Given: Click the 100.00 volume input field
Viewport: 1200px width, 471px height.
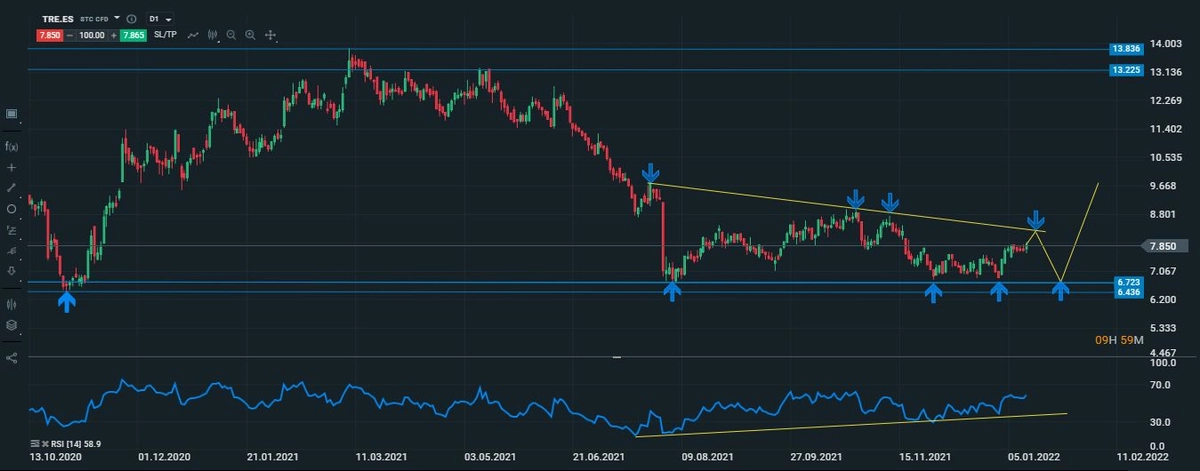Looking at the screenshot, I should coord(92,35).
